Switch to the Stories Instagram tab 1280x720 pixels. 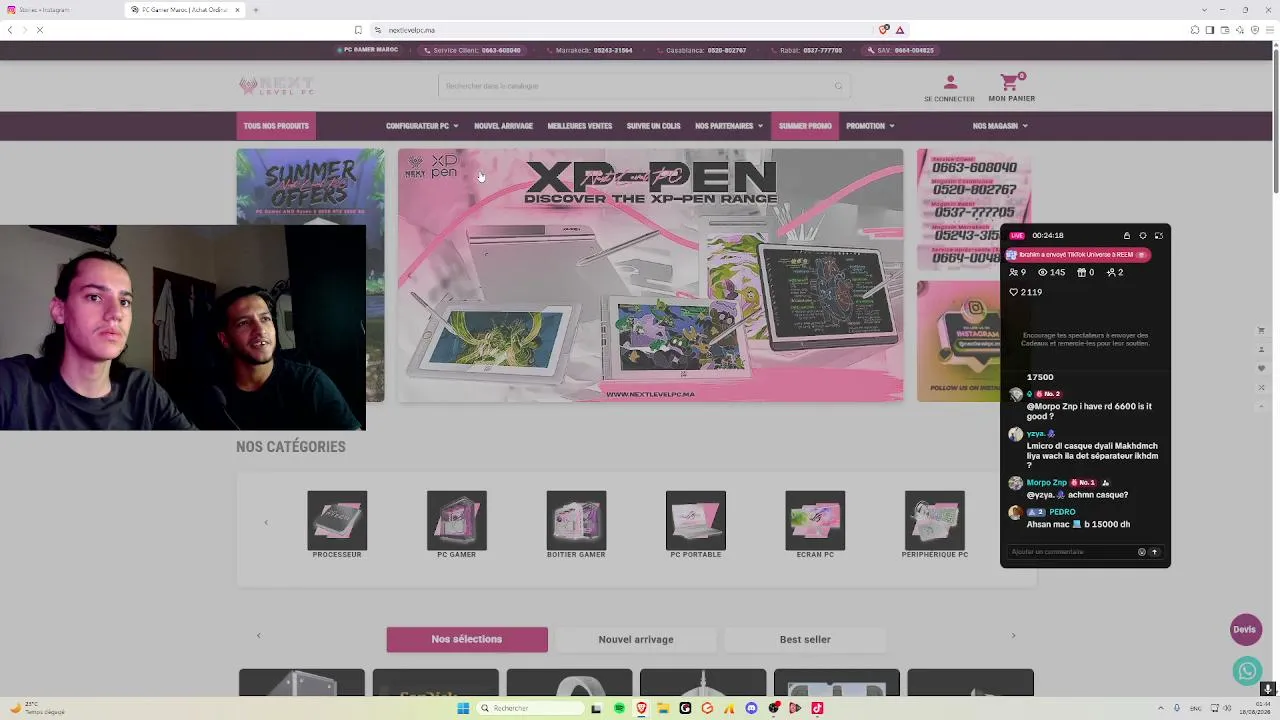point(60,10)
